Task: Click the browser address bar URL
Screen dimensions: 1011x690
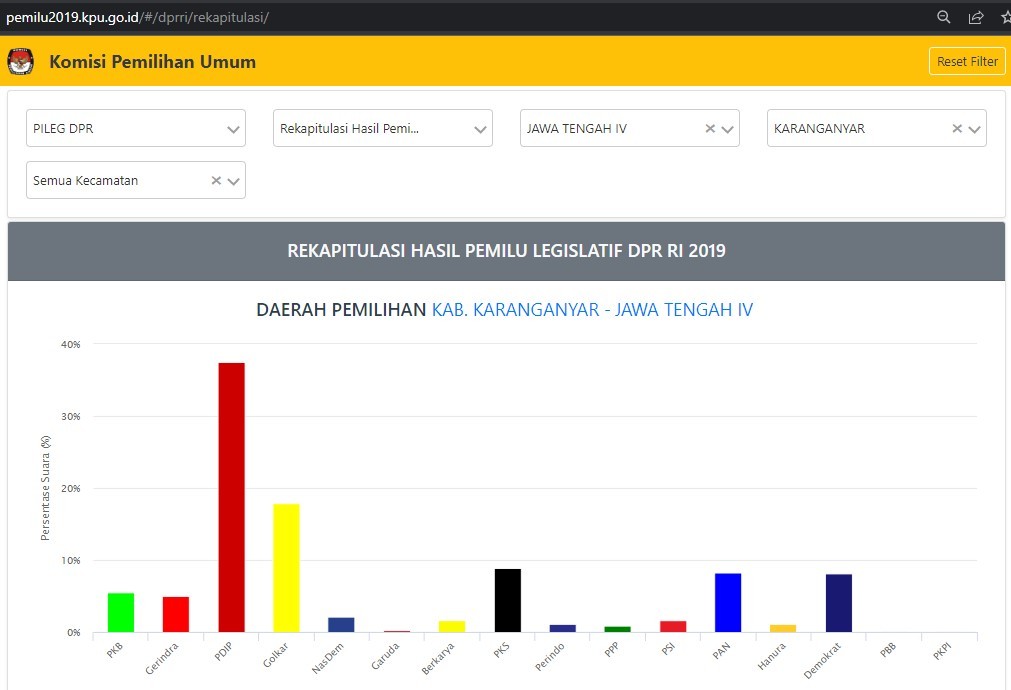Action: (x=138, y=17)
